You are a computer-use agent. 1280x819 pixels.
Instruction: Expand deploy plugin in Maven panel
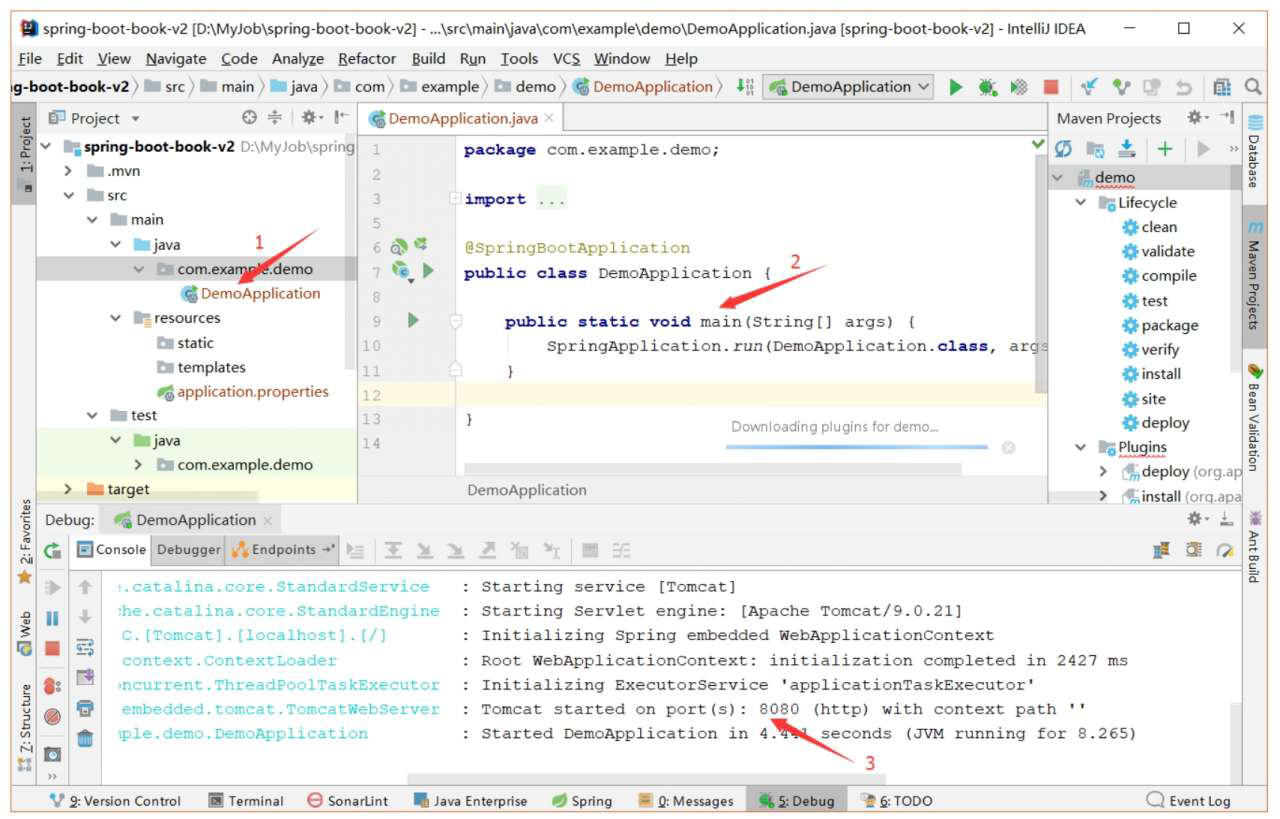click(x=1103, y=472)
